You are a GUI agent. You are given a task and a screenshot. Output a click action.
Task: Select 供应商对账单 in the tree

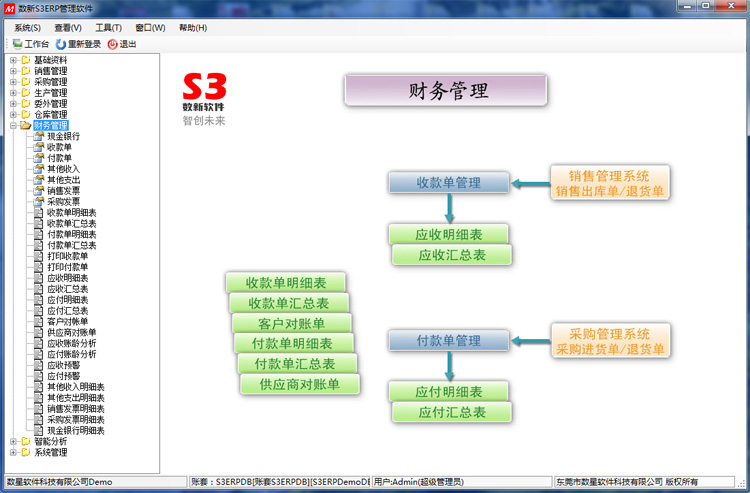pyautogui.click(x=72, y=332)
